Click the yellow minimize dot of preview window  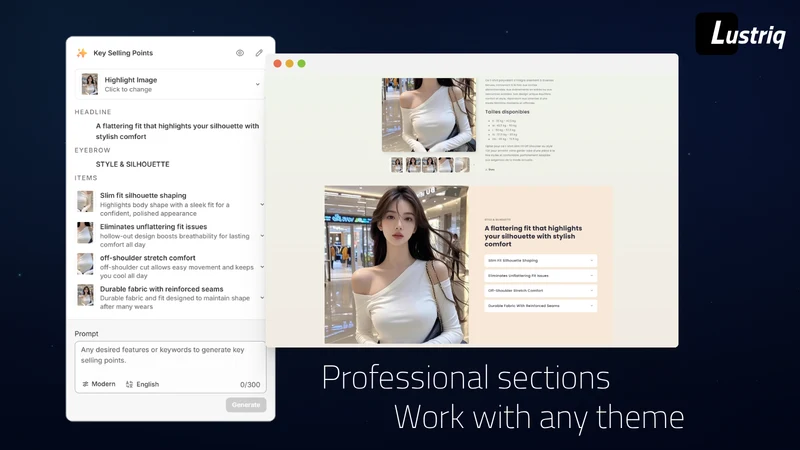coord(289,64)
